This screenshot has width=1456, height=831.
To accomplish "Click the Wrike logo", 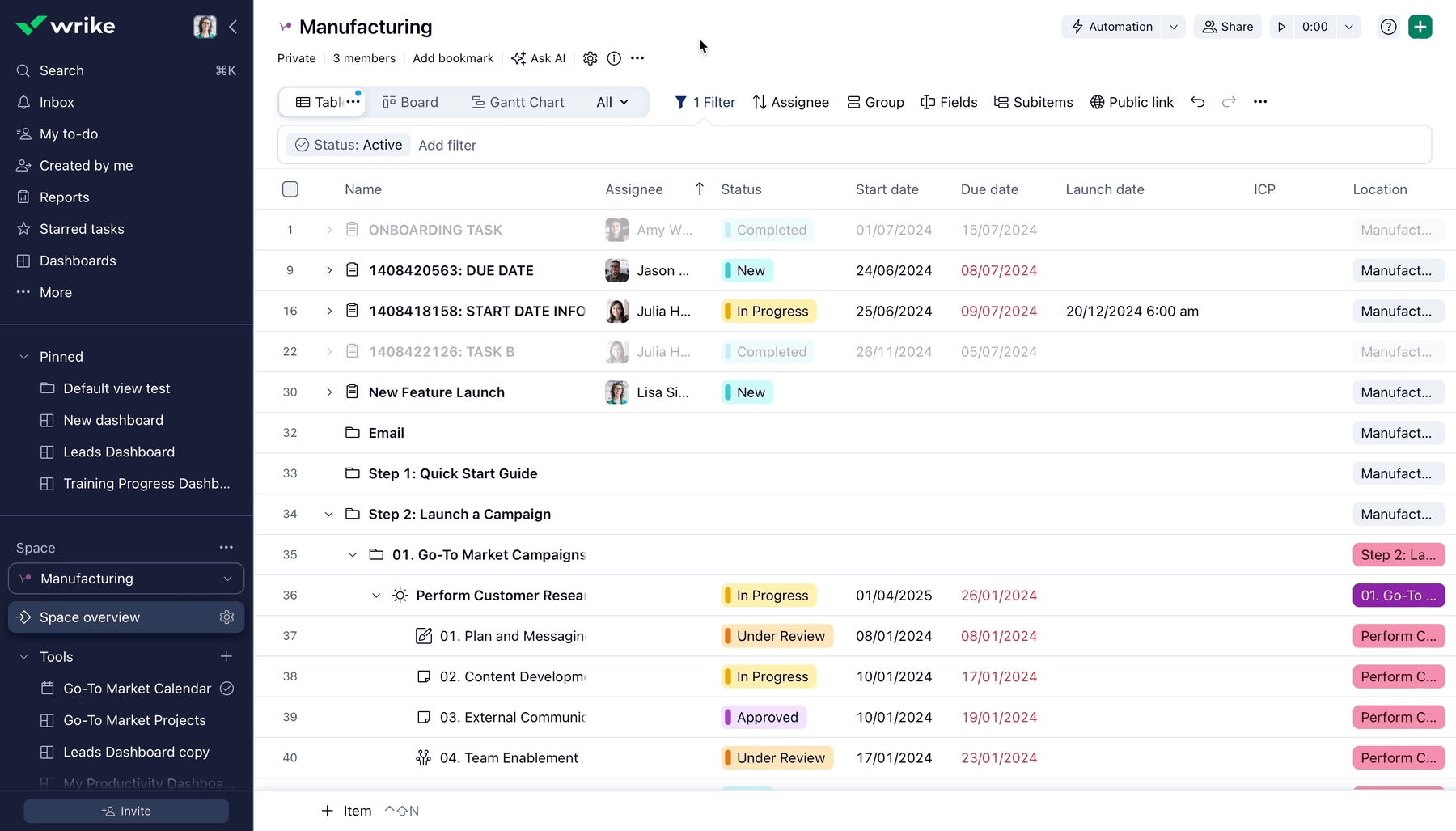I will coord(66,26).
